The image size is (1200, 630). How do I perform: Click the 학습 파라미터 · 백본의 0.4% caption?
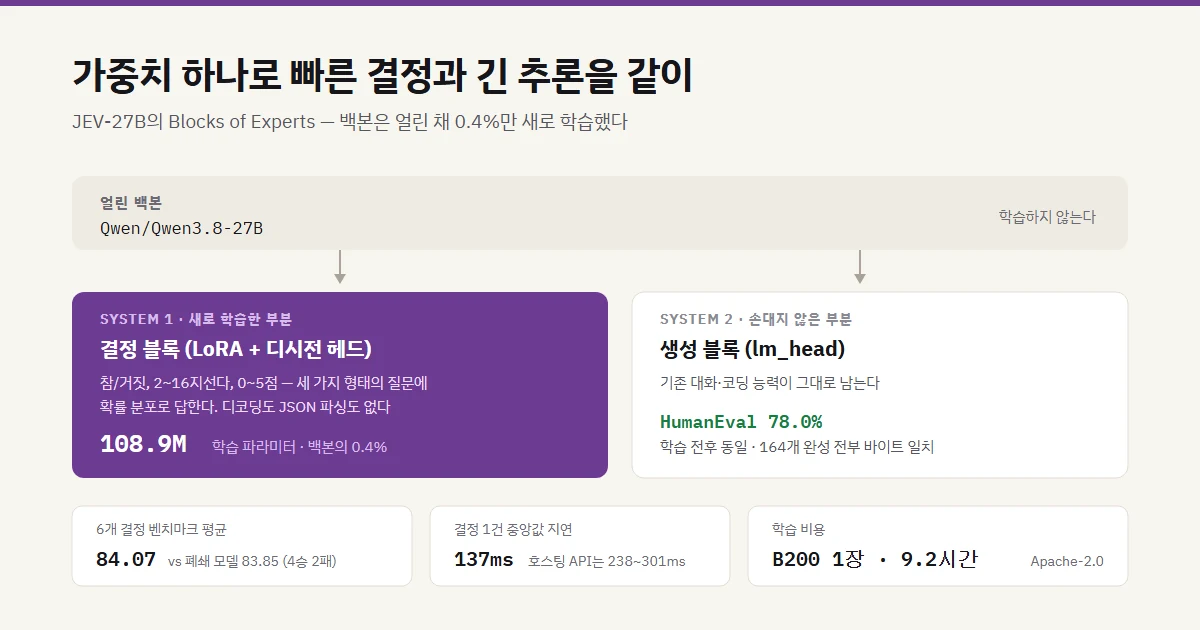(299, 447)
